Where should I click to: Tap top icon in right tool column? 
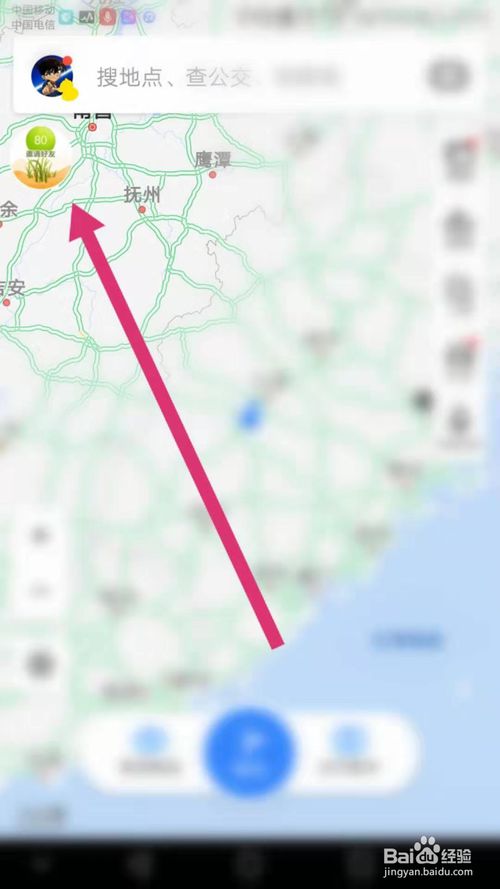pos(459,159)
